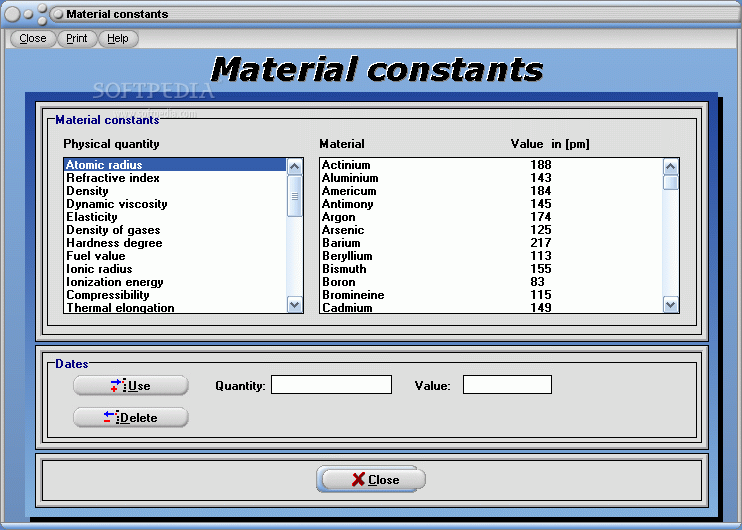The image size is (742, 530).
Task: Select Thermal elongation quantity
Action: pyautogui.click(x=175, y=308)
